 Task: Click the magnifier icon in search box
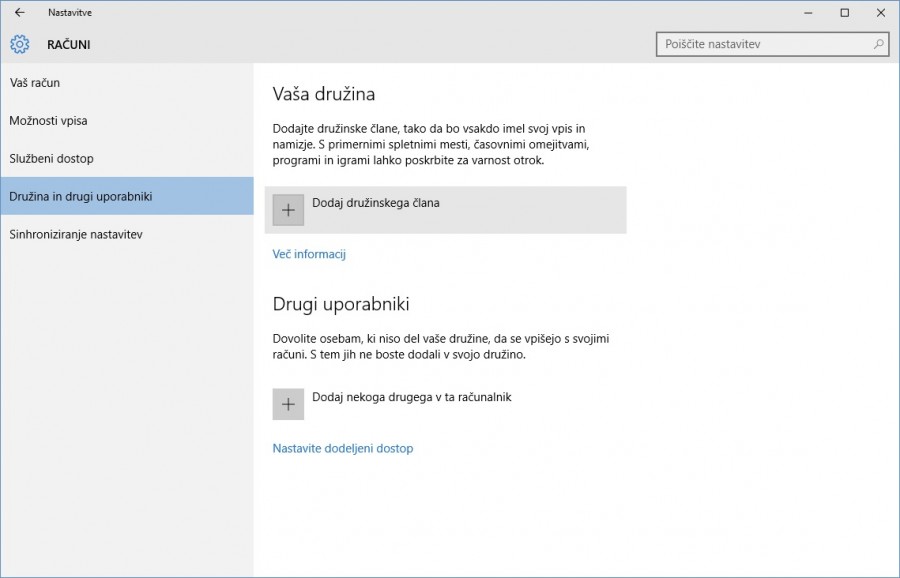click(x=878, y=44)
